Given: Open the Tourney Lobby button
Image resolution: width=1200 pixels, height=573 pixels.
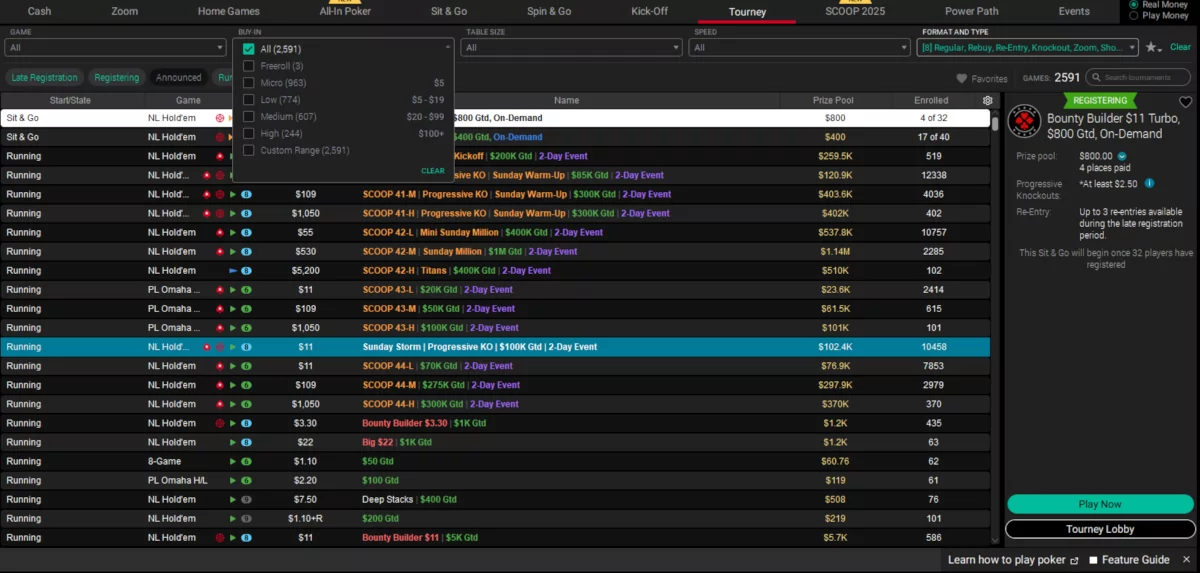Looking at the screenshot, I should pos(1100,529).
